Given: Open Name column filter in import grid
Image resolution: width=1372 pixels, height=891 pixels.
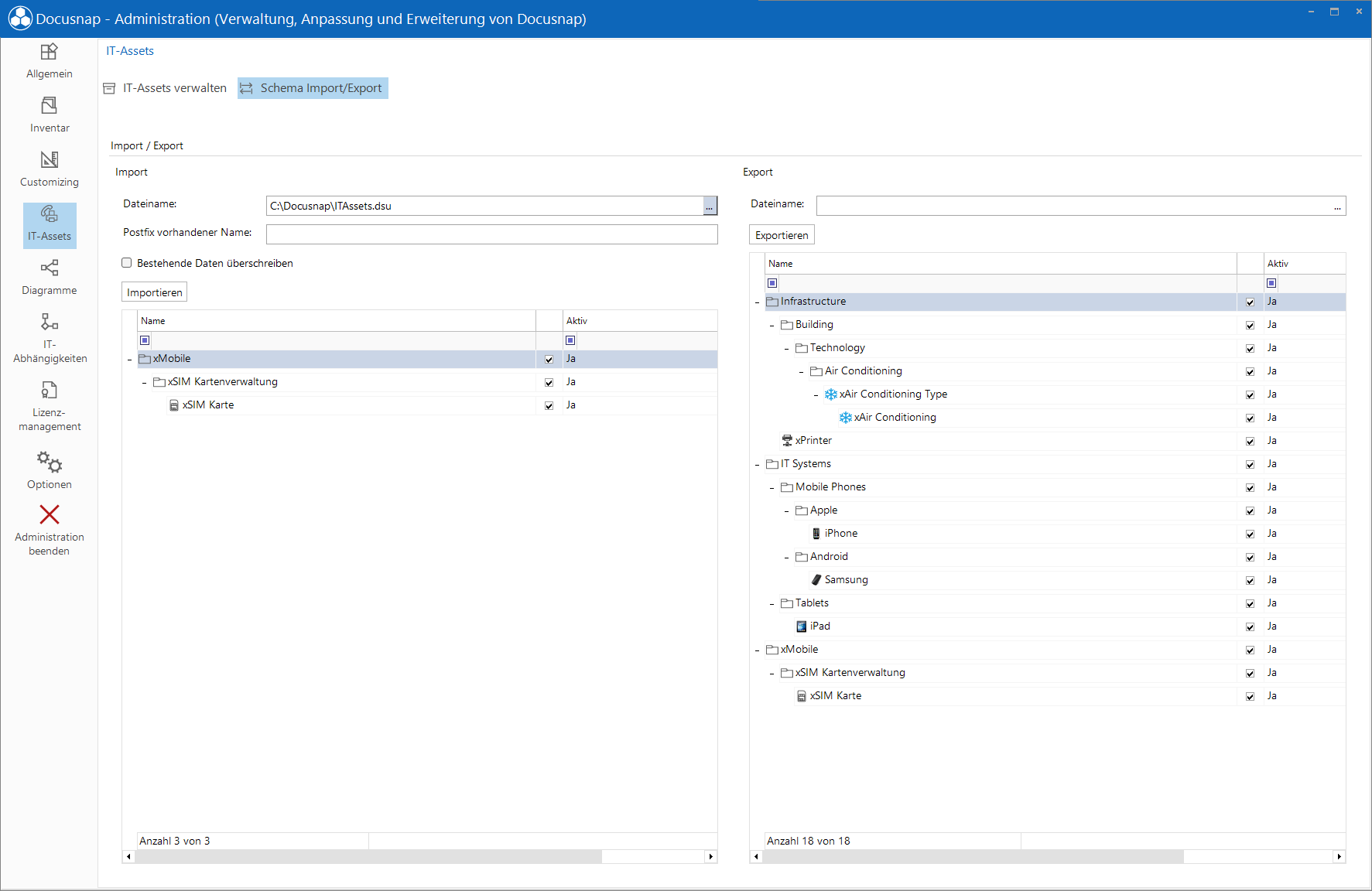Looking at the screenshot, I should (x=145, y=340).
